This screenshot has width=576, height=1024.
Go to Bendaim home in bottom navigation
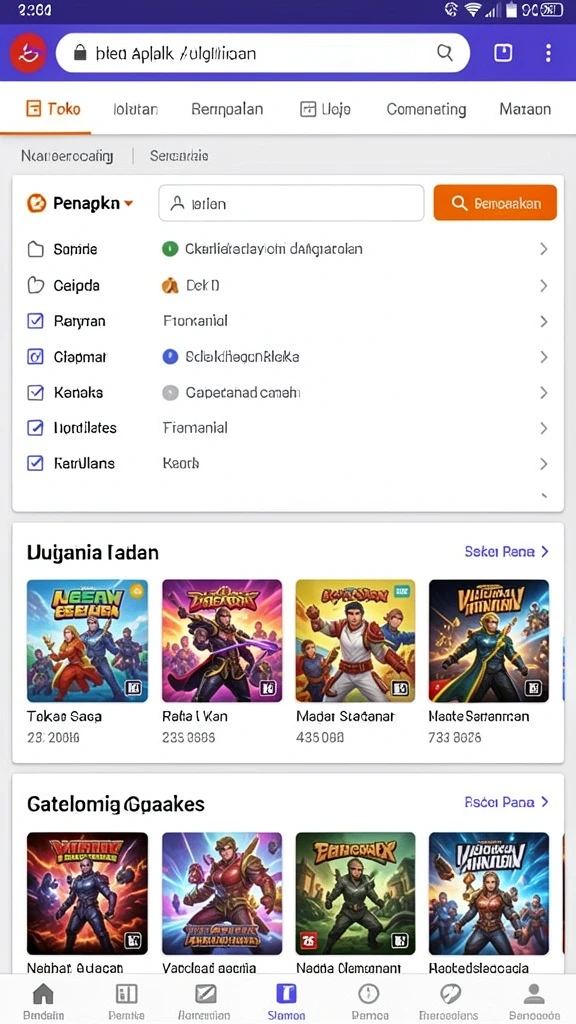point(43,1001)
